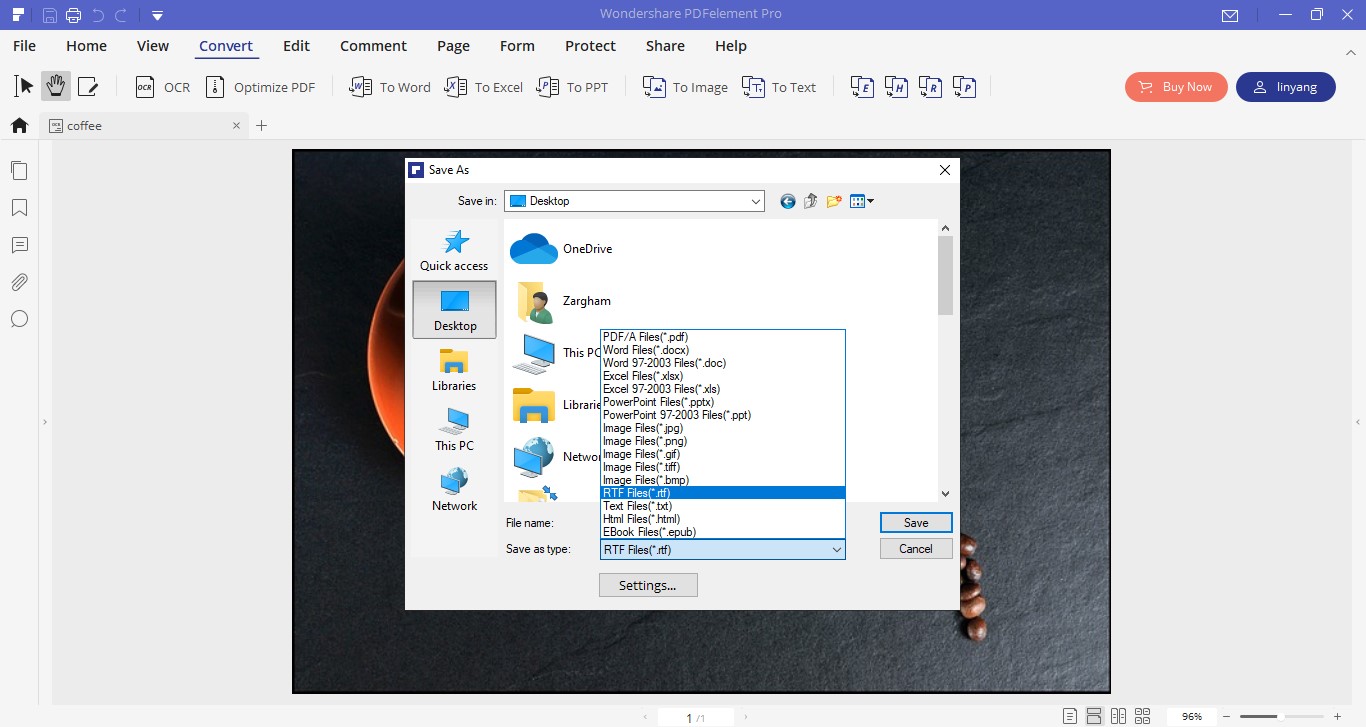Open the linyang account button

pos(1286,87)
